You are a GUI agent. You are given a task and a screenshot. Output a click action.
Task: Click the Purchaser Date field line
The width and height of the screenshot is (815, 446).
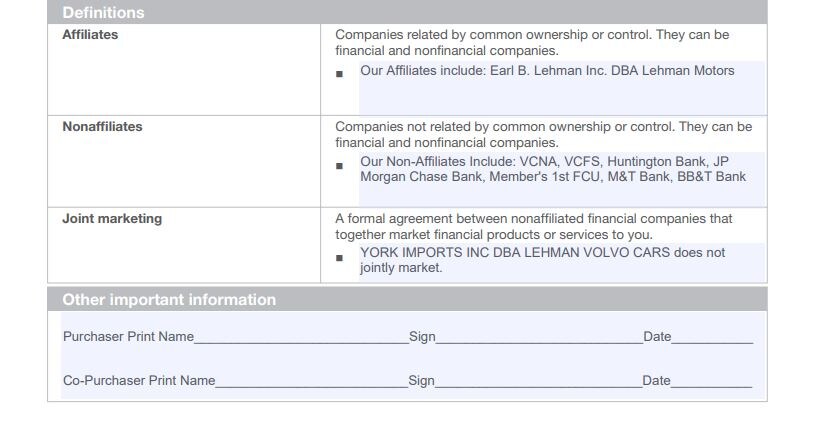tap(712, 337)
